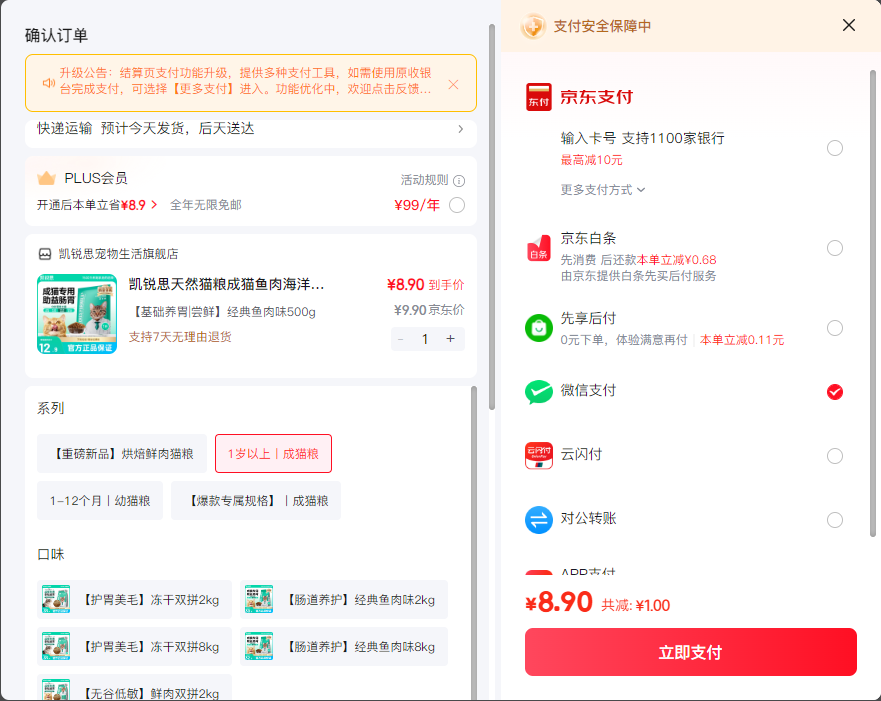Select series 【重磅新品】烘焙鲜肉猫粮

click(122, 453)
